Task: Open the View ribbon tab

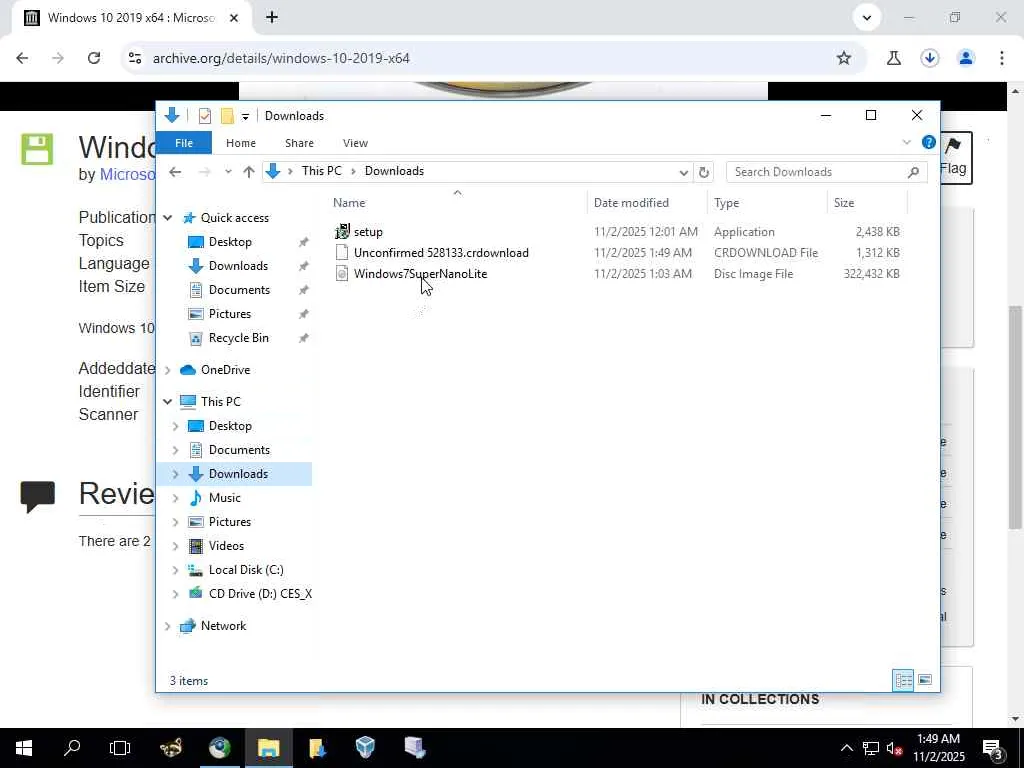Action: tap(355, 142)
